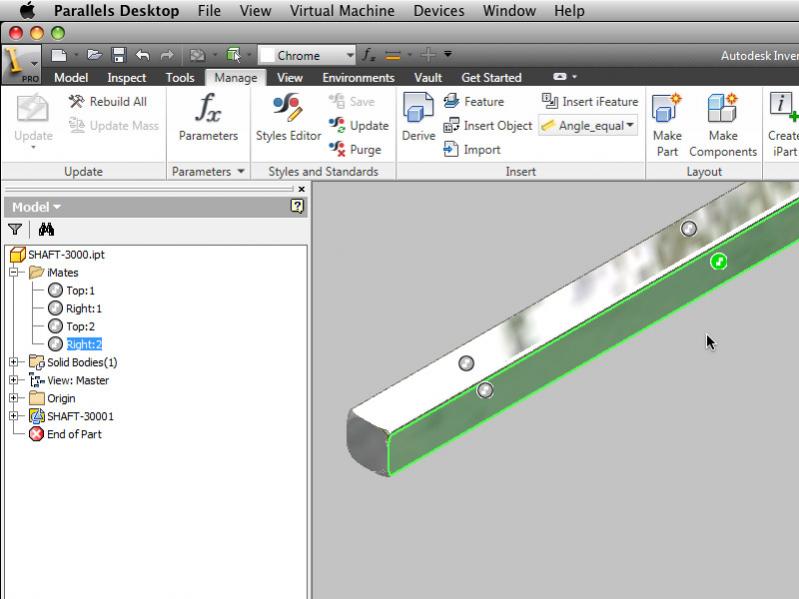
Task: Click the Model browser help icon
Action: pos(297,206)
